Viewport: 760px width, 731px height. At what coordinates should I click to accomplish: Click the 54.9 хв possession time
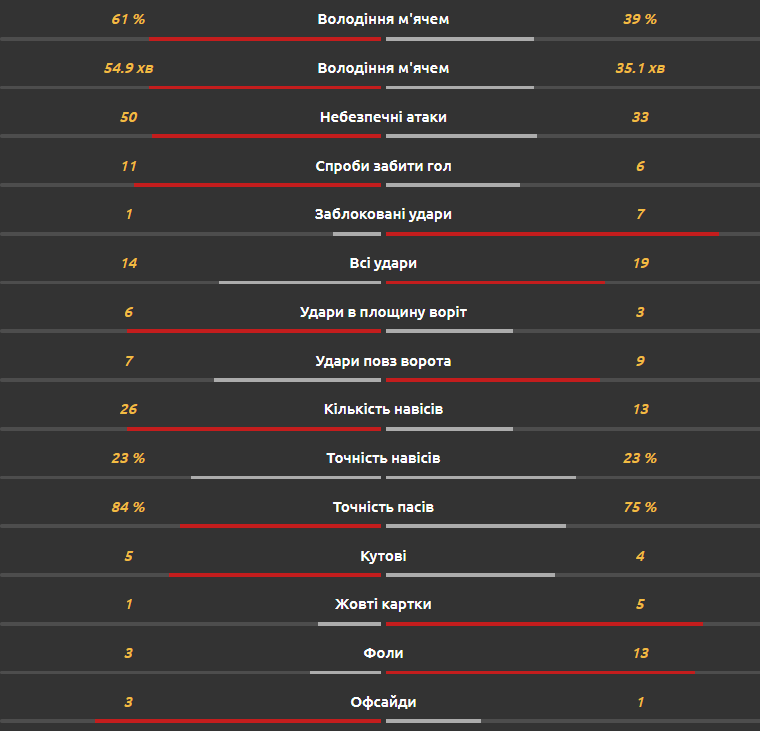pyautogui.click(x=128, y=68)
